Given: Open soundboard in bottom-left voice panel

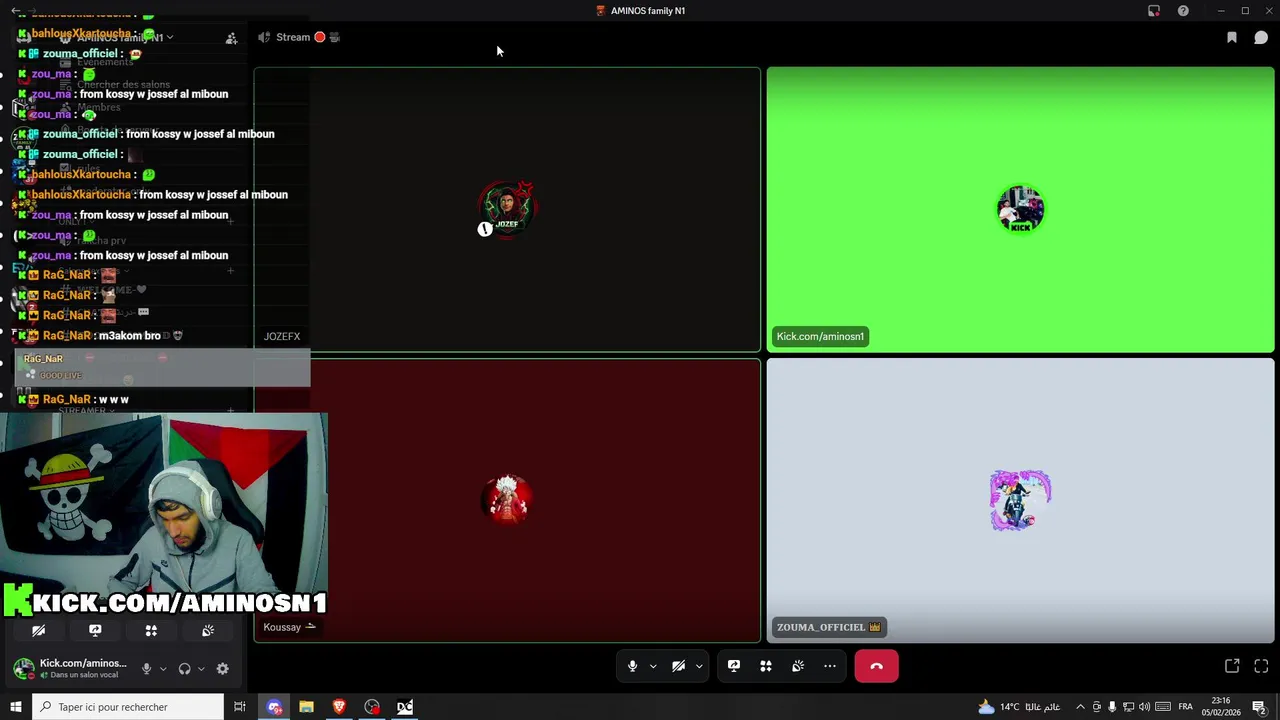Looking at the screenshot, I should click(208, 631).
